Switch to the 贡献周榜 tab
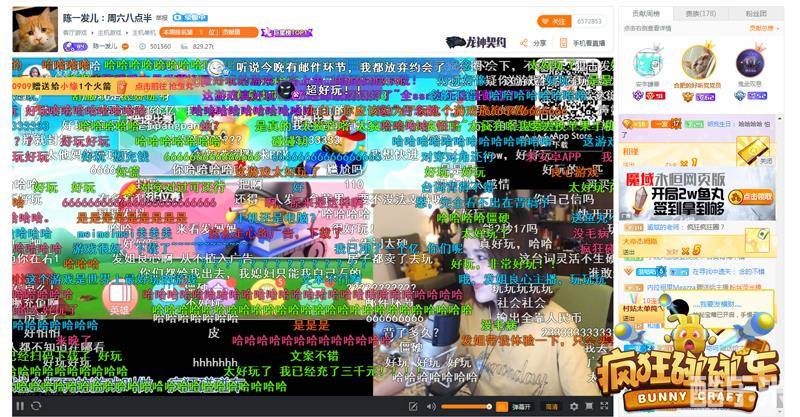800x417 pixels. coord(645,13)
